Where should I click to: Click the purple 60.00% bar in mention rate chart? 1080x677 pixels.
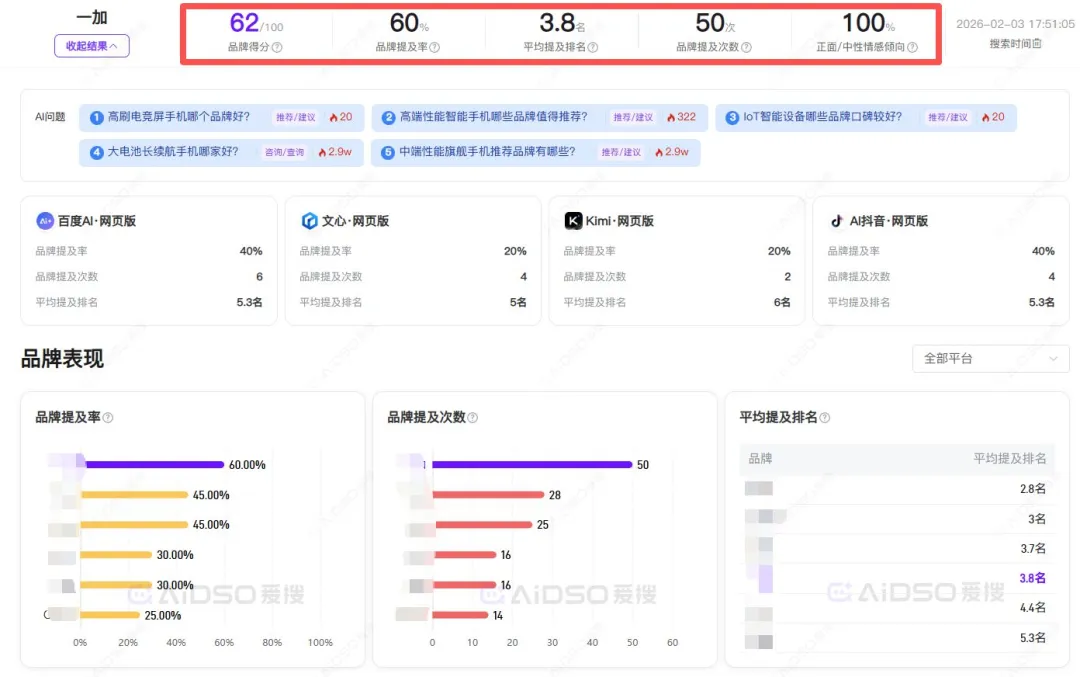click(154, 464)
